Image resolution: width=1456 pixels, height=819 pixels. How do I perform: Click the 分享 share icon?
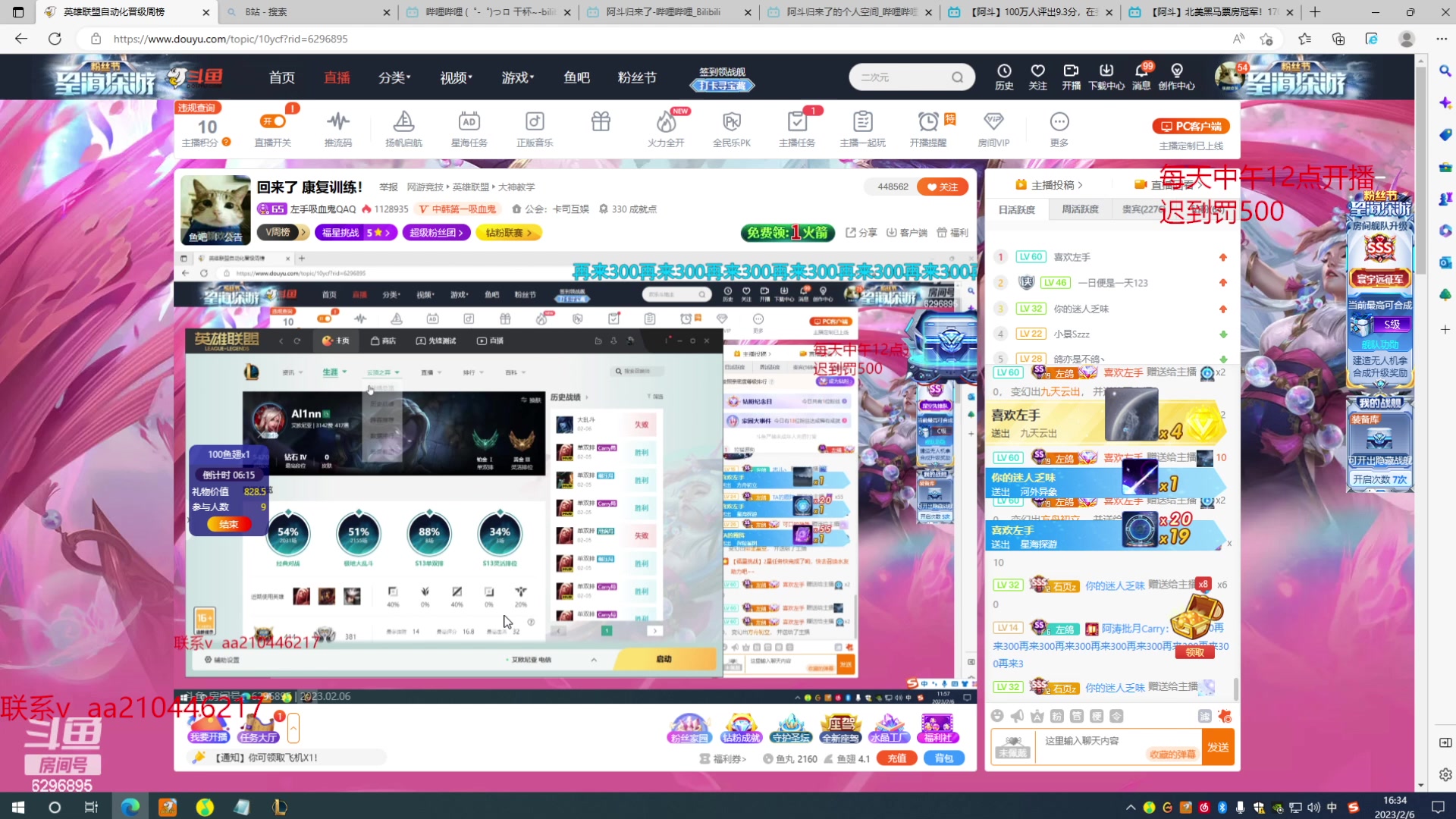pyautogui.click(x=861, y=232)
